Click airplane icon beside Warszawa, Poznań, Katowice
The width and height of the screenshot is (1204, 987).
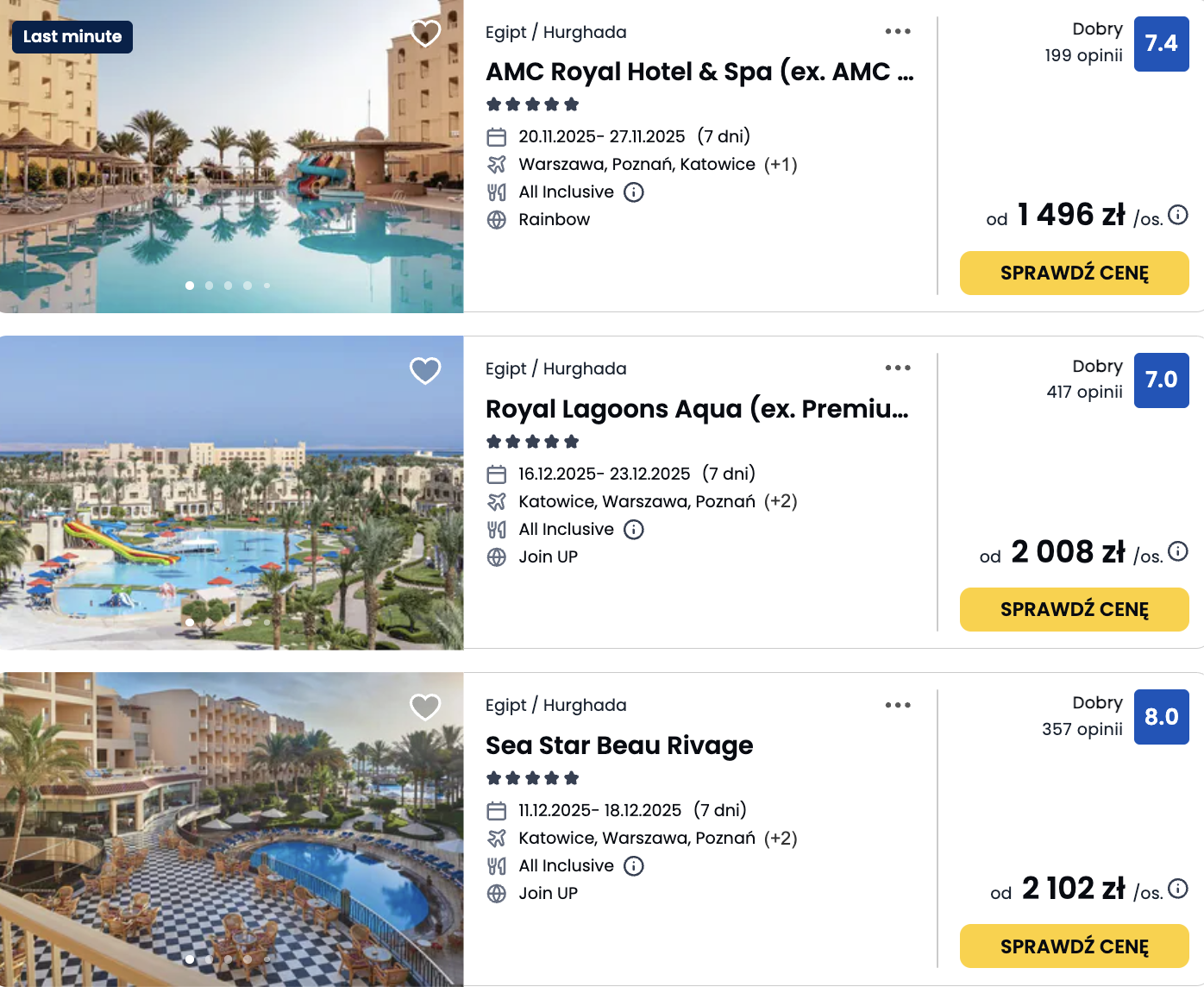(497, 164)
